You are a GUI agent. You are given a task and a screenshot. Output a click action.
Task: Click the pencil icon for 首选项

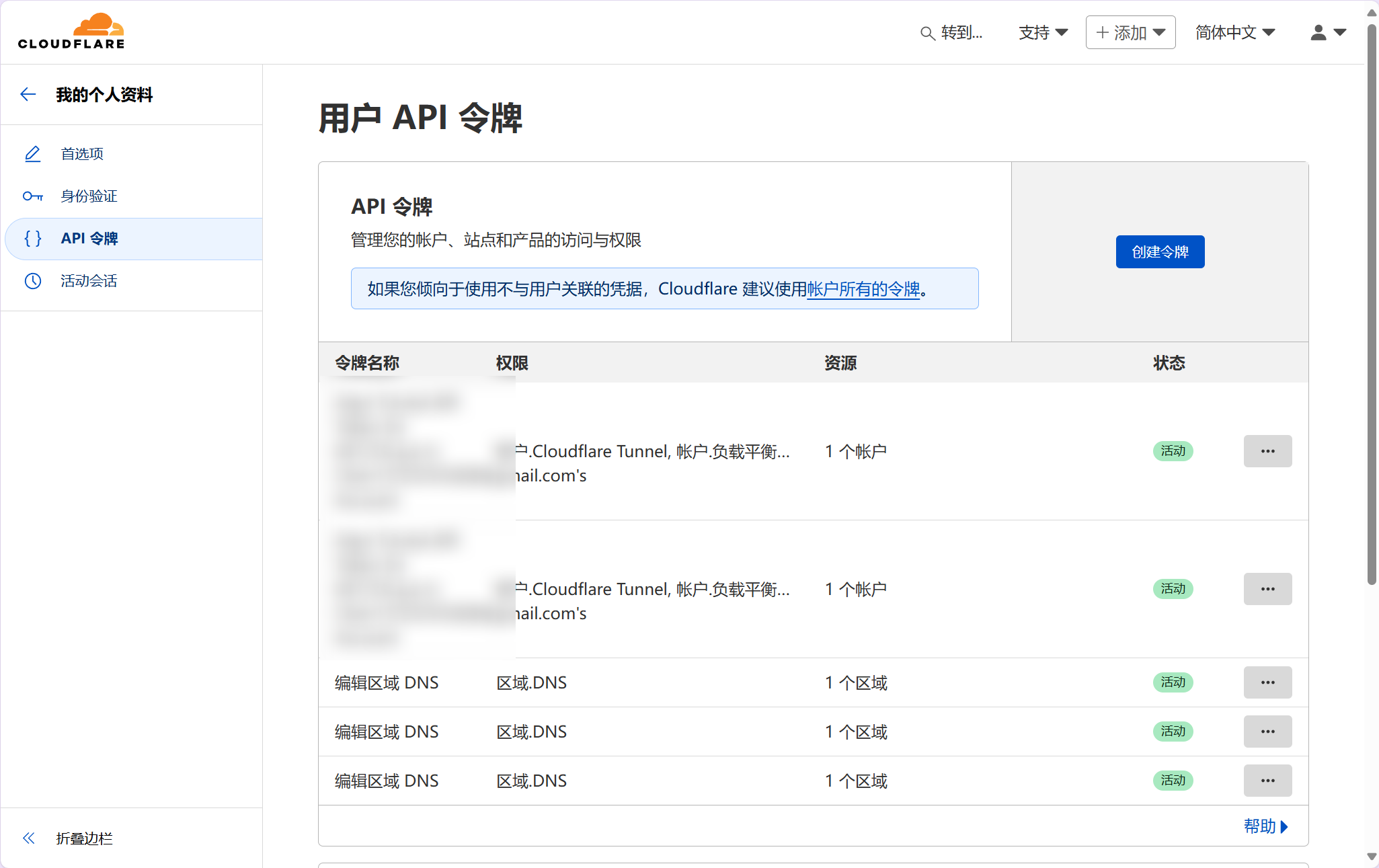pos(33,154)
